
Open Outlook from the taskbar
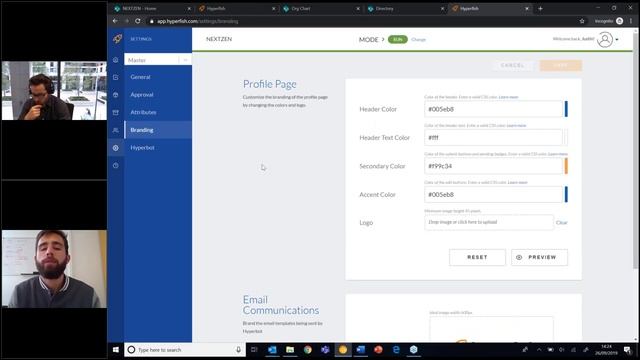click(x=272, y=350)
